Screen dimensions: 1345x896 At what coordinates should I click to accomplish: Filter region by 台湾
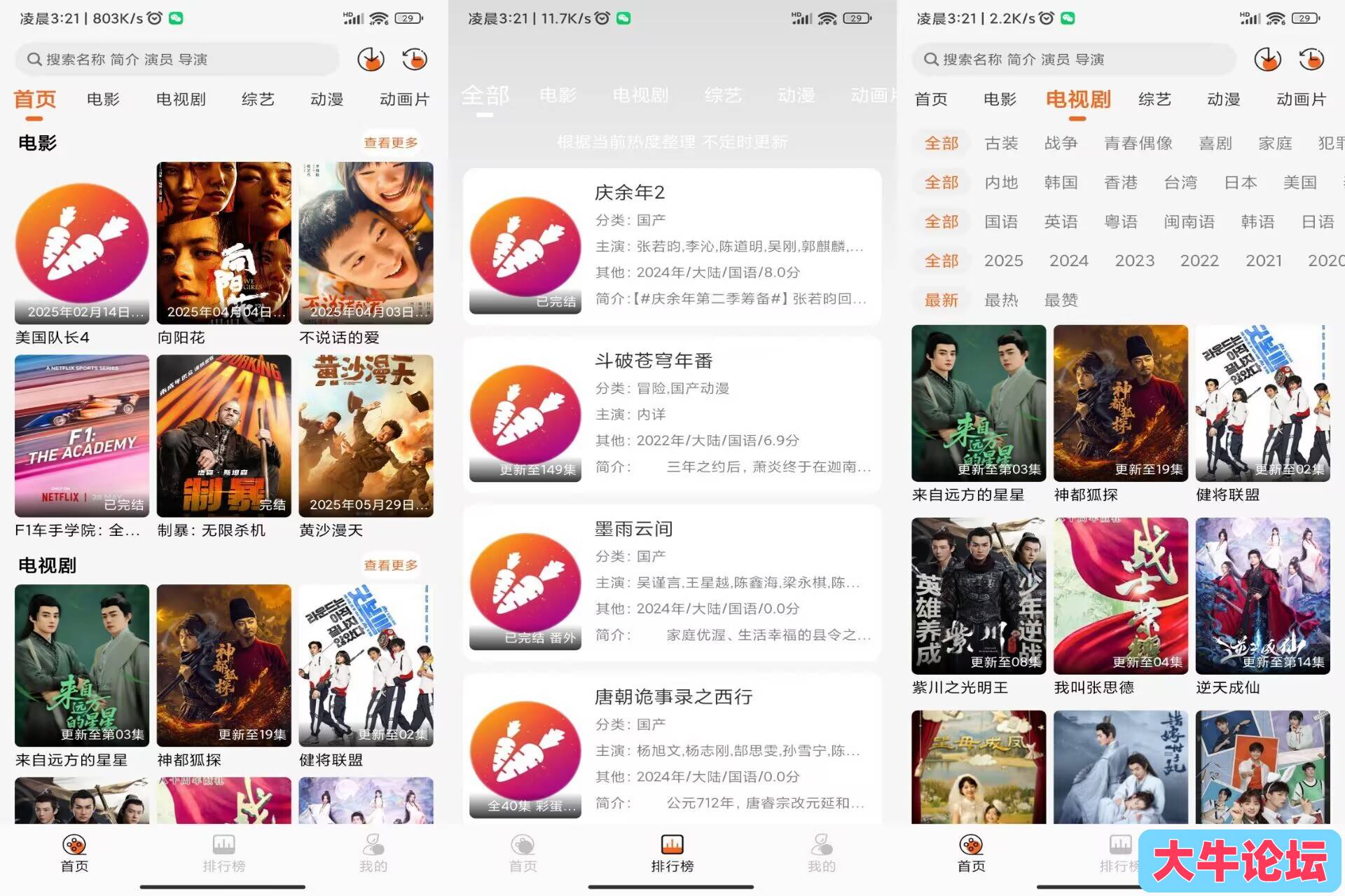pyautogui.click(x=1180, y=183)
